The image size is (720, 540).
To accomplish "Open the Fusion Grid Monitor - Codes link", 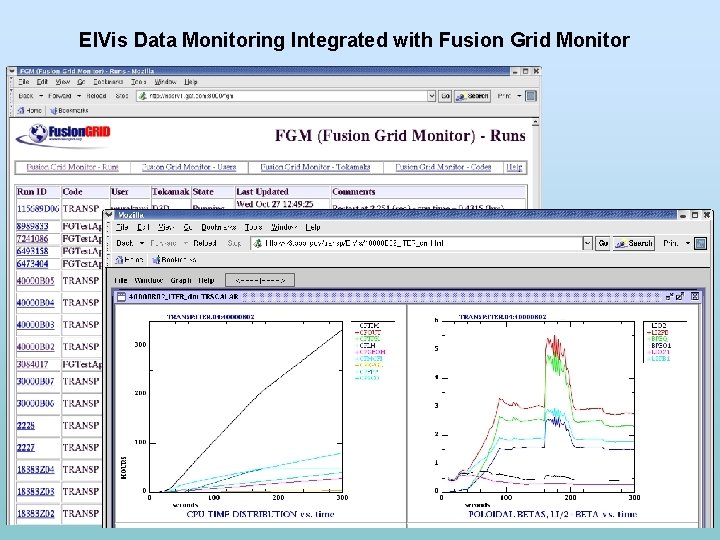I will 443,167.
